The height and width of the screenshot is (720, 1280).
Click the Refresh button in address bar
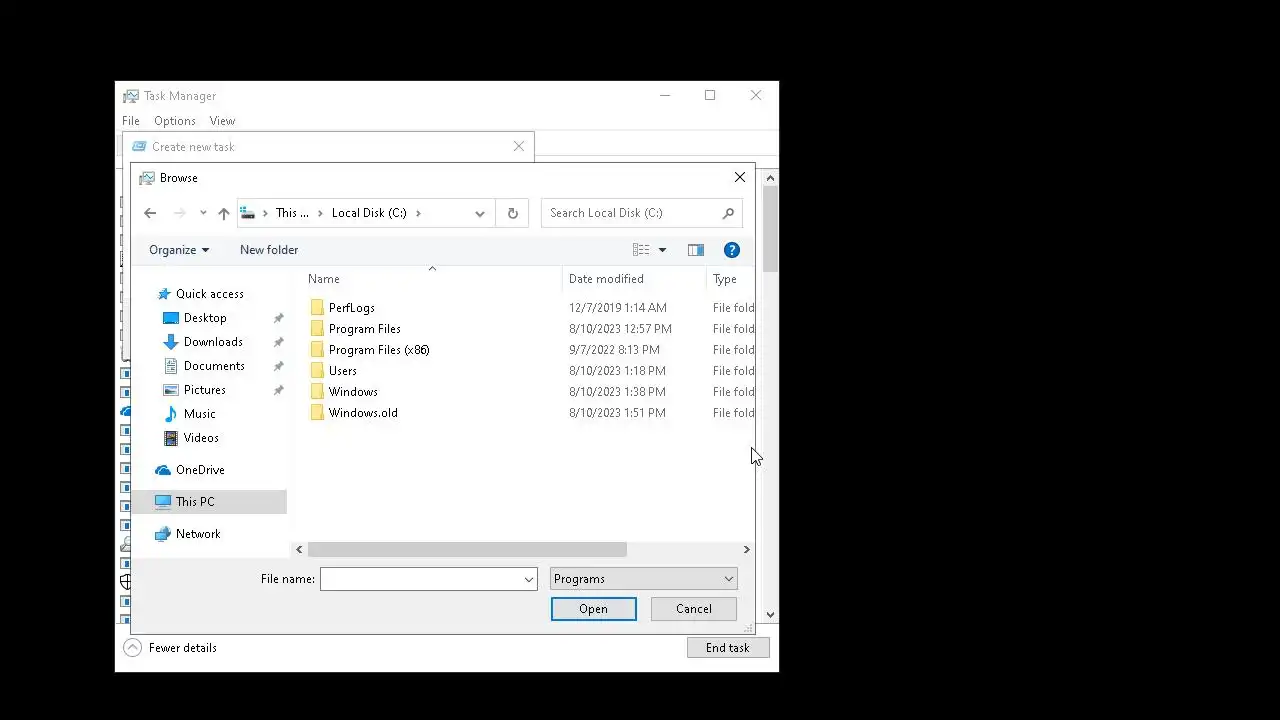pyautogui.click(x=513, y=213)
